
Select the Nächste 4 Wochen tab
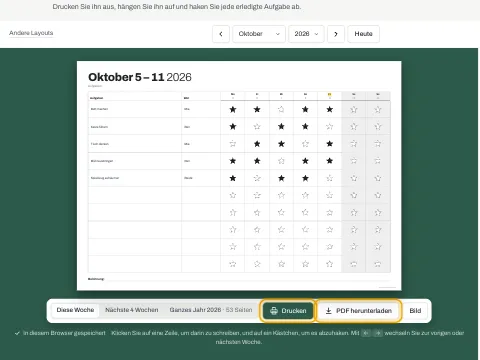point(132,310)
